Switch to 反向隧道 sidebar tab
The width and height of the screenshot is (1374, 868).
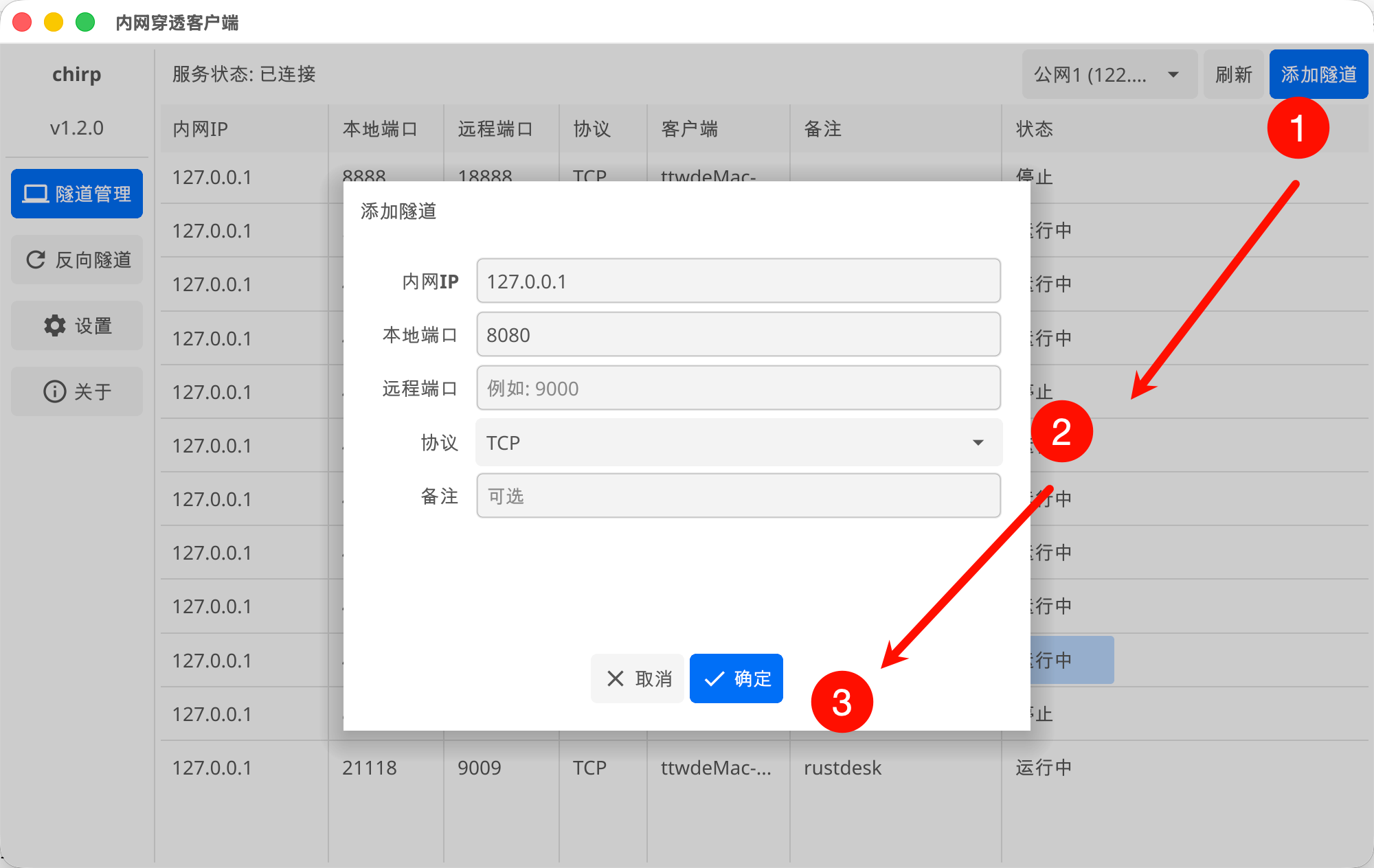click(x=77, y=260)
